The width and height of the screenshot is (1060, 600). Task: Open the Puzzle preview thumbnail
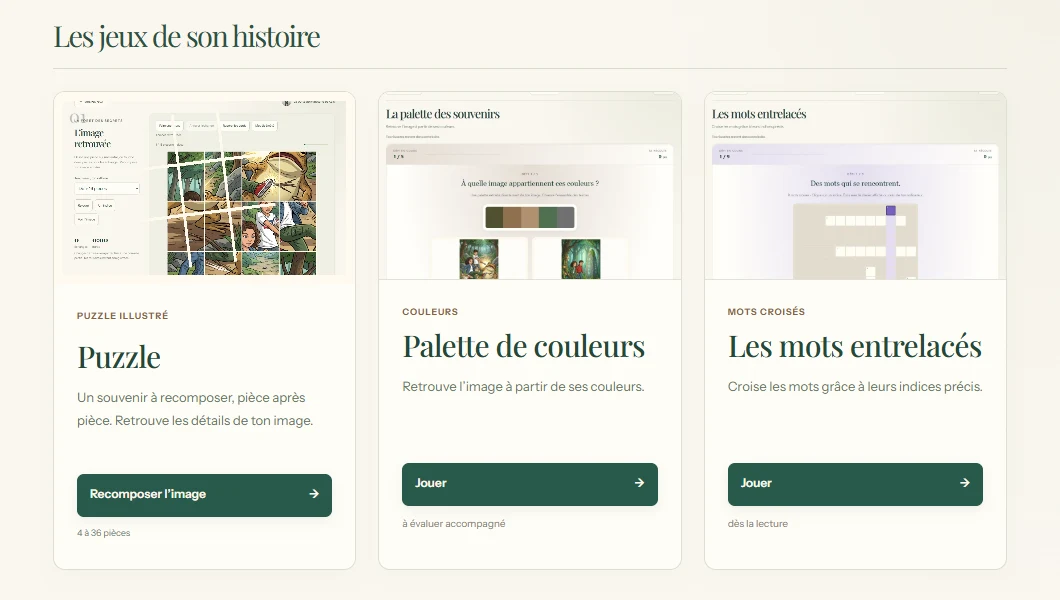[204, 188]
